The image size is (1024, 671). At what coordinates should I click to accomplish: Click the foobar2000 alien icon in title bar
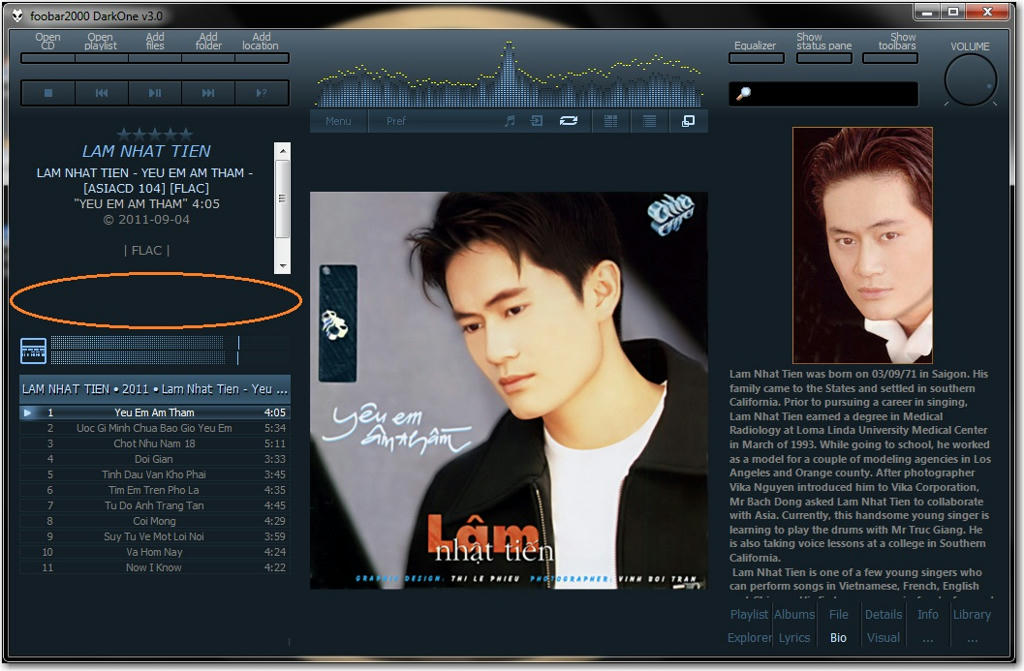[x=18, y=15]
